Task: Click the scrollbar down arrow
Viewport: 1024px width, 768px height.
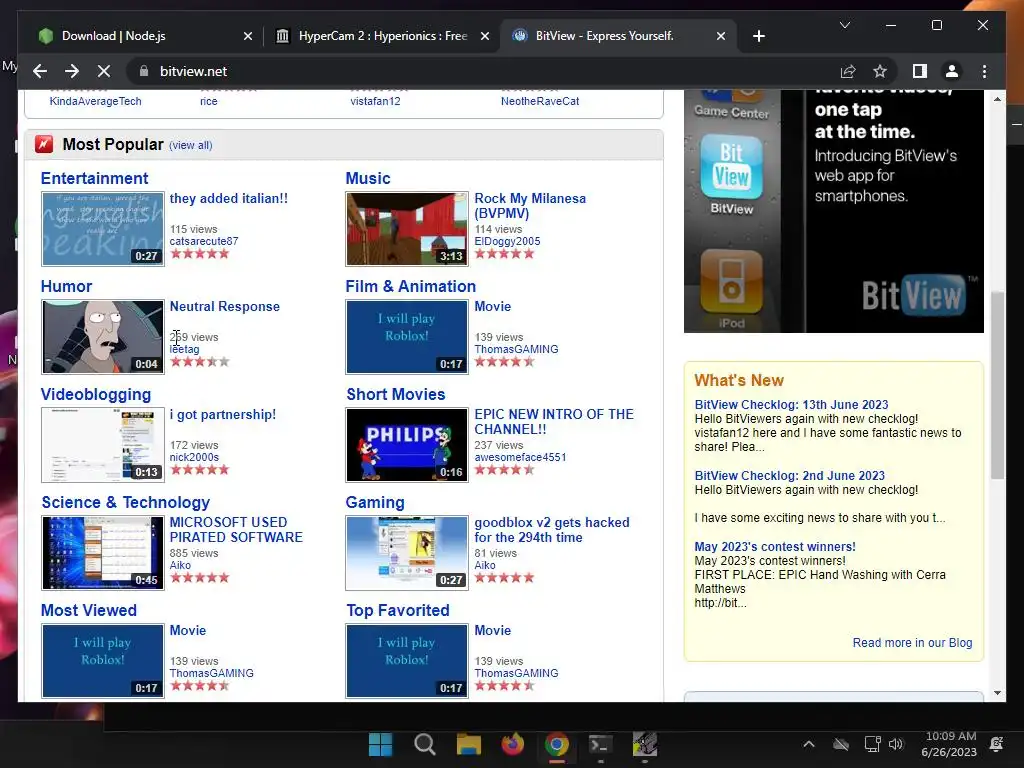Action: [997, 694]
